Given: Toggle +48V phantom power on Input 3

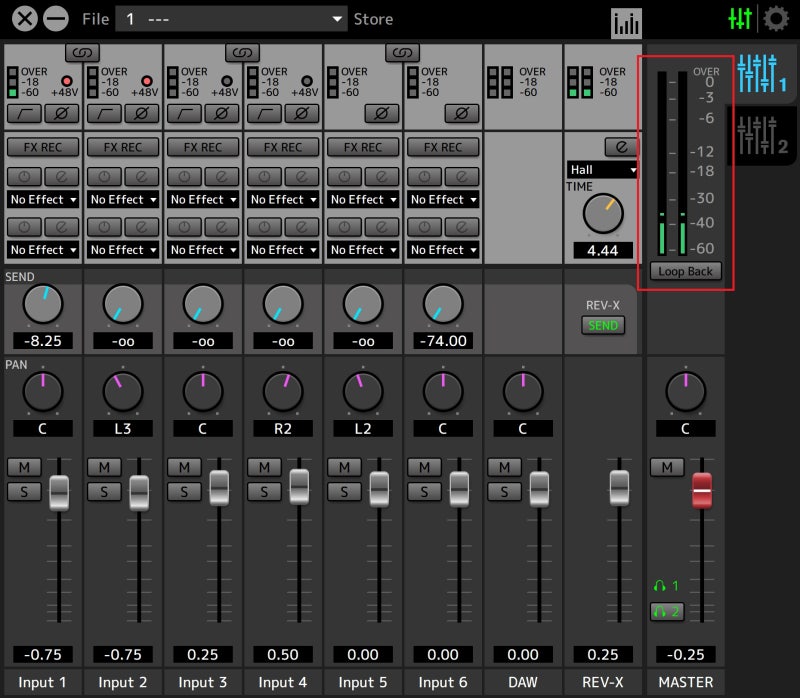Looking at the screenshot, I should (x=227, y=81).
